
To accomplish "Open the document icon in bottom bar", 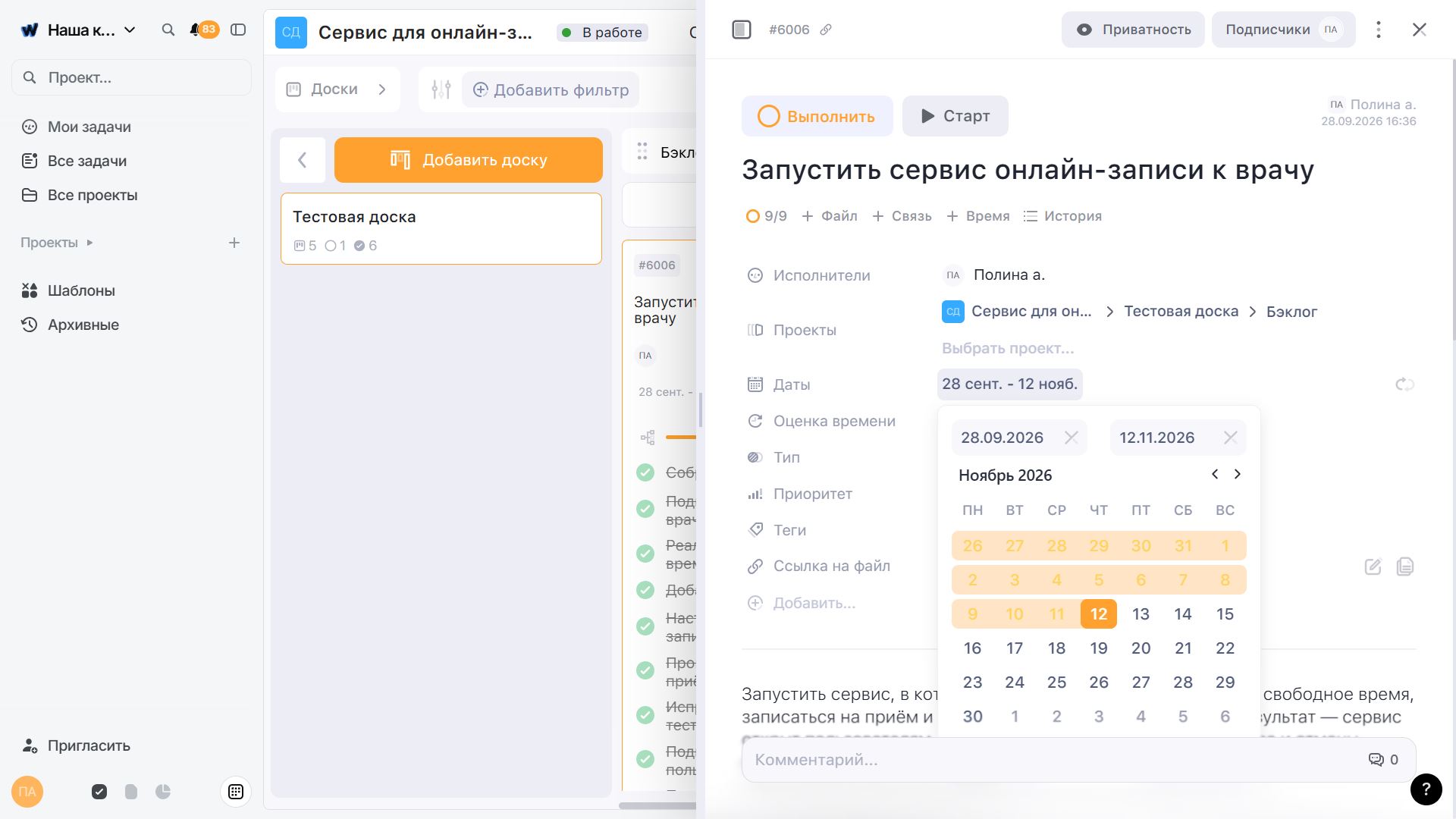I will tap(131, 792).
